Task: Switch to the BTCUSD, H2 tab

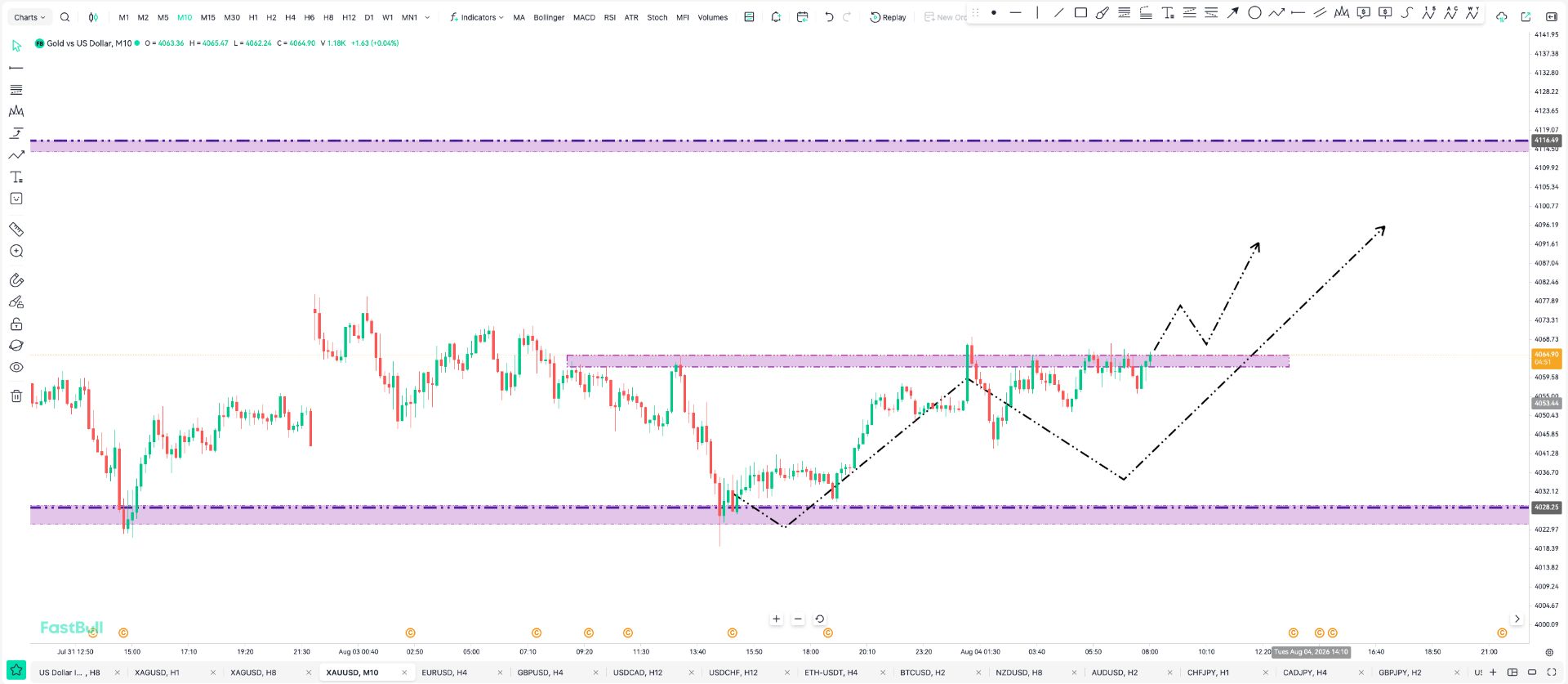Action: [923, 673]
